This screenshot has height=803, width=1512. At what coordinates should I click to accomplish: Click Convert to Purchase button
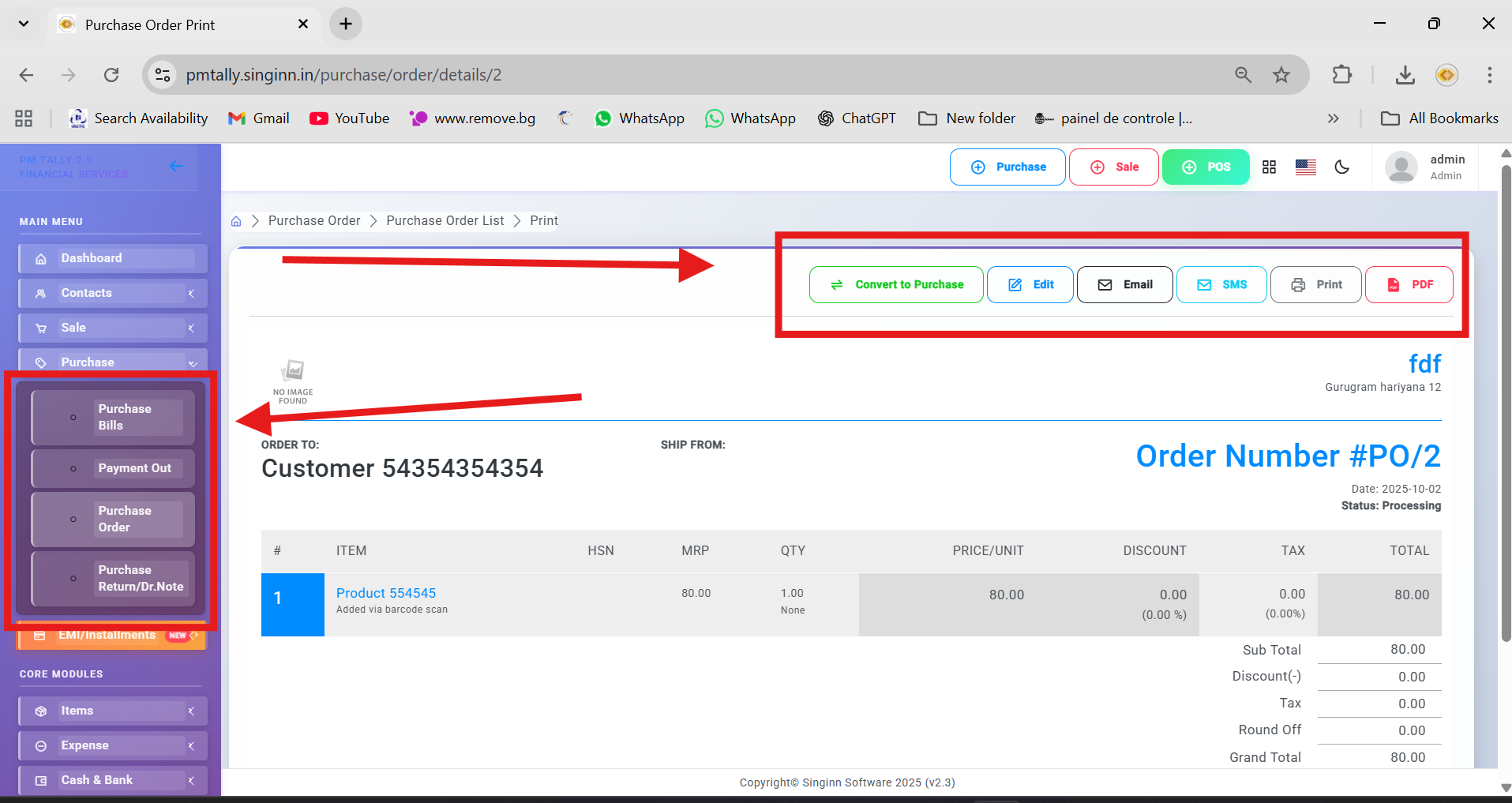click(x=896, y=285)
